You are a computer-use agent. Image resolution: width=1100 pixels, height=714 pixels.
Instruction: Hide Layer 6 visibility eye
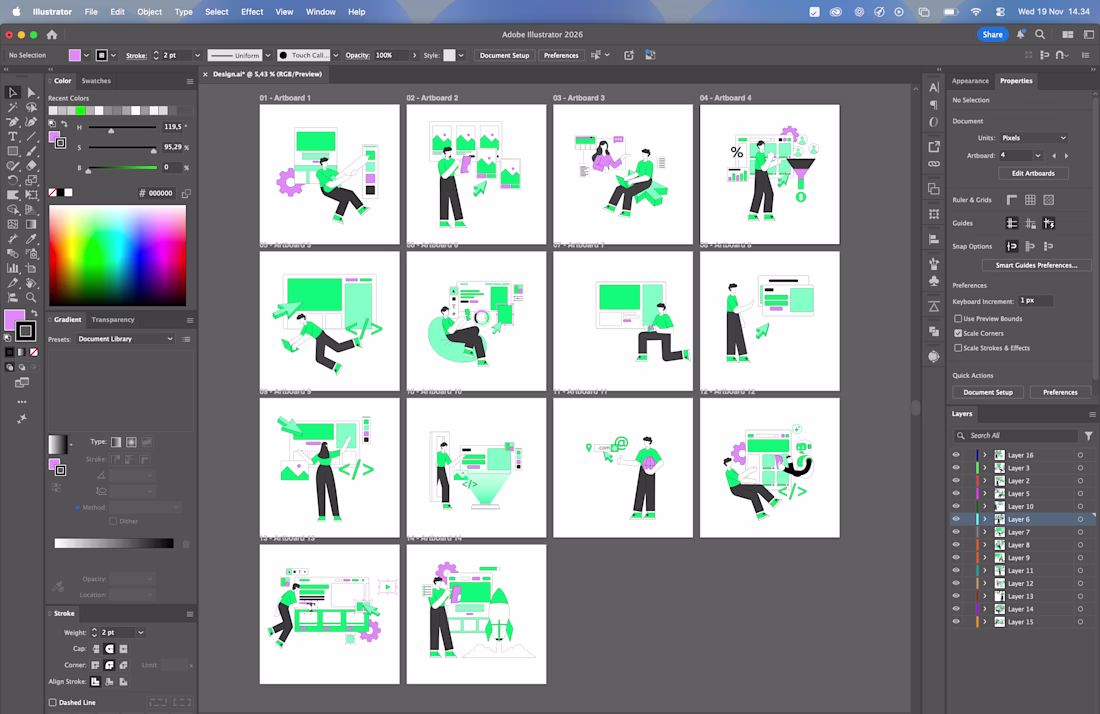pyautogui.click(x=955, y=519)
